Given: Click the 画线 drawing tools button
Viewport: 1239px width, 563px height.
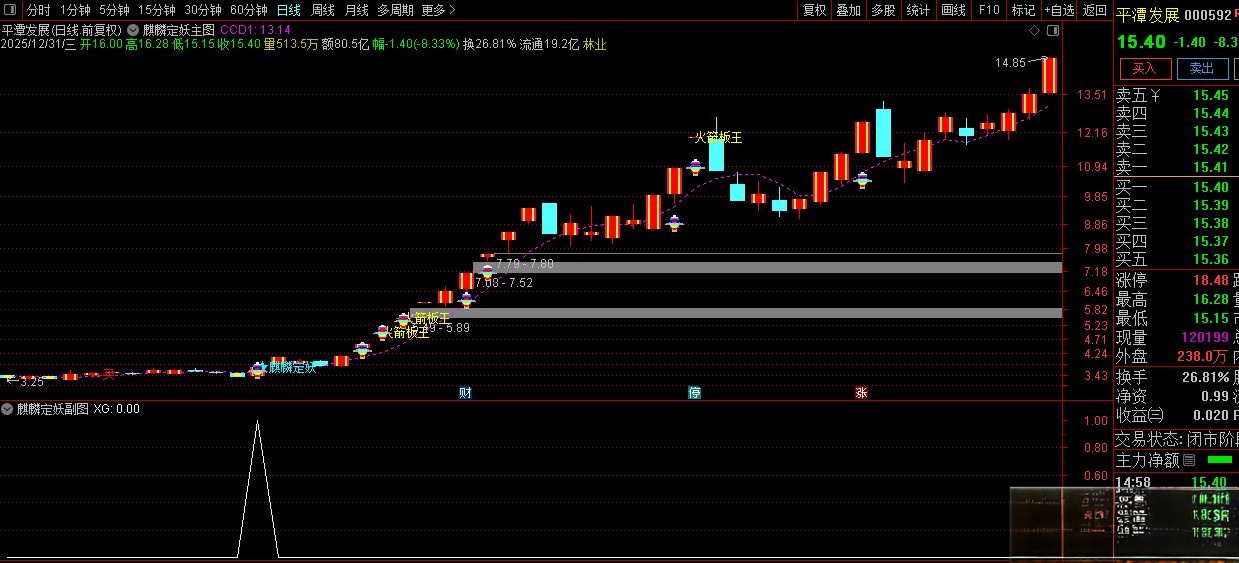Looking at the screenshot, I should 953,10.
